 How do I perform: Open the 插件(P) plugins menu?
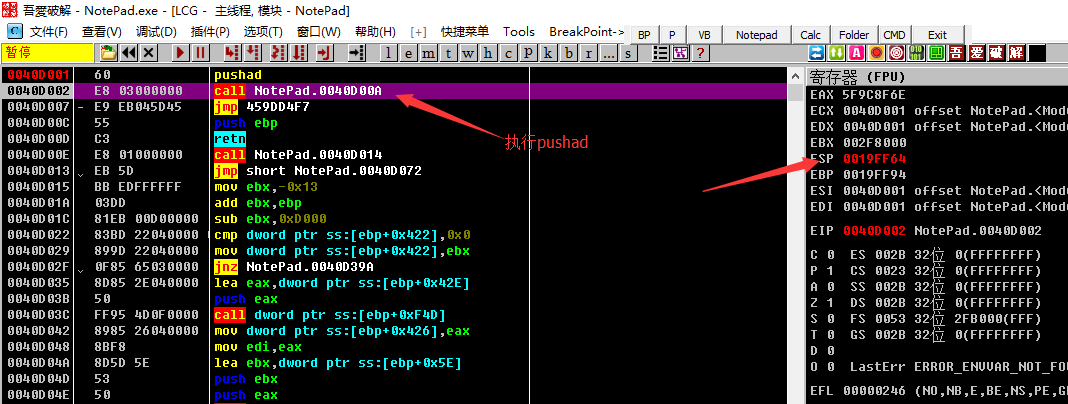point(210,32)
